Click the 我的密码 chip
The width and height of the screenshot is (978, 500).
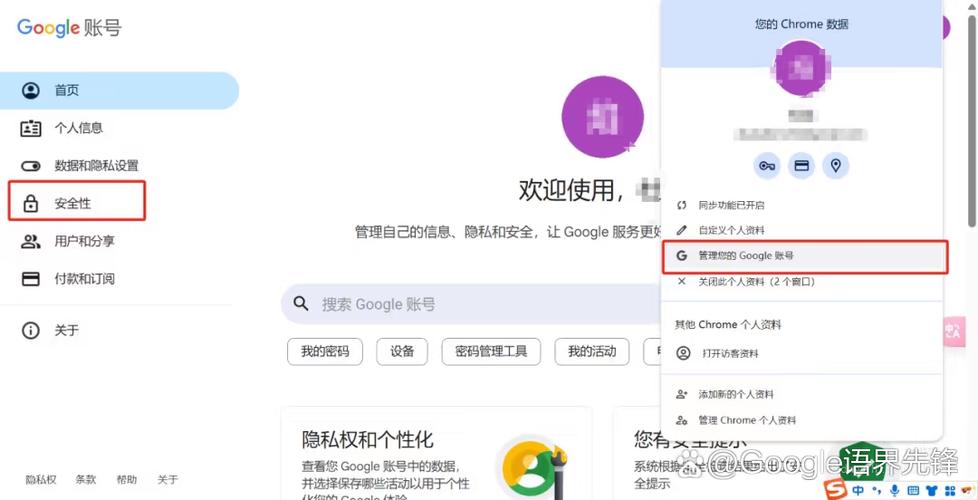pyautogui.click(x=324, y=352)
